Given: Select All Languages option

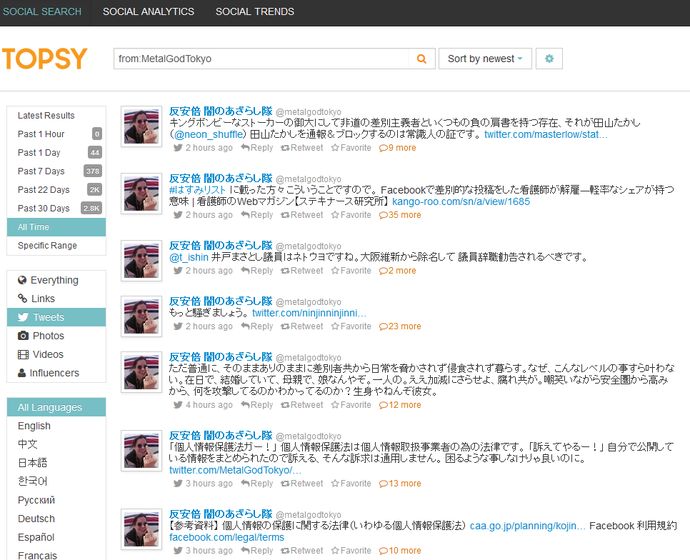Looking at the screenshot, I should (56, 407).
